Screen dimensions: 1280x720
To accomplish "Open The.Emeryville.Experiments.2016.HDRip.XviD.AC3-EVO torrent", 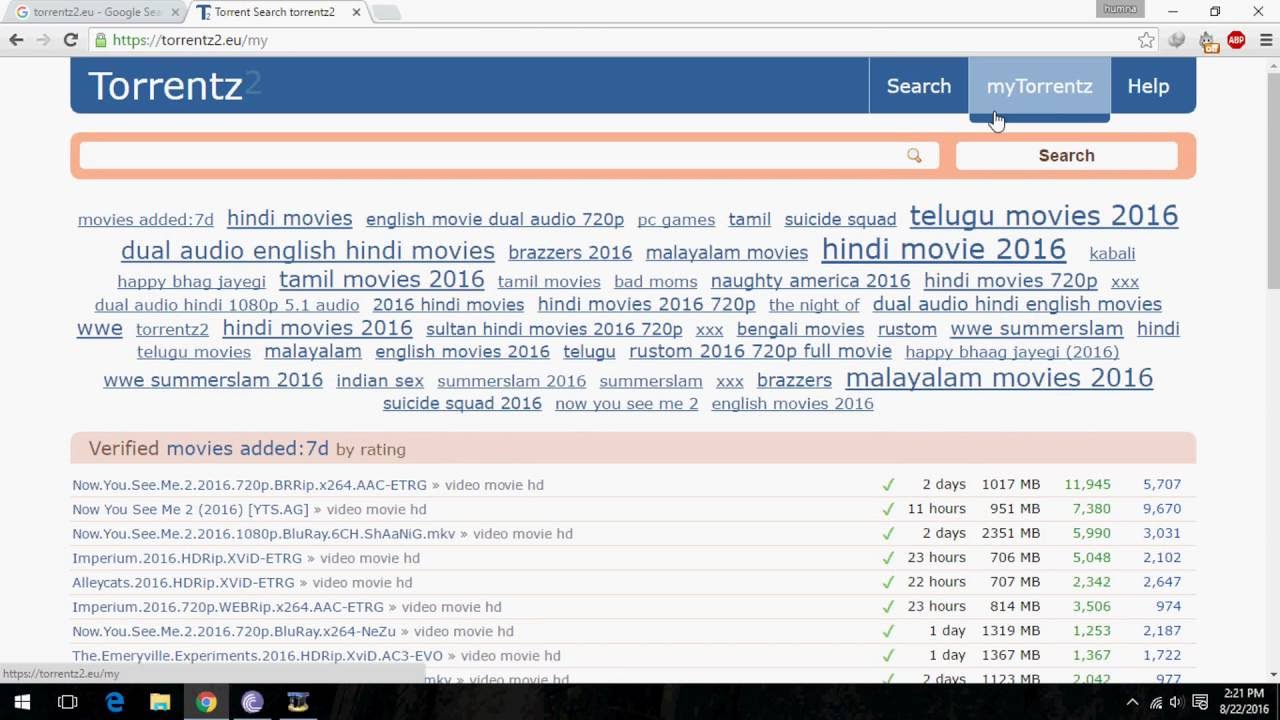I will [x=257, y=656].
